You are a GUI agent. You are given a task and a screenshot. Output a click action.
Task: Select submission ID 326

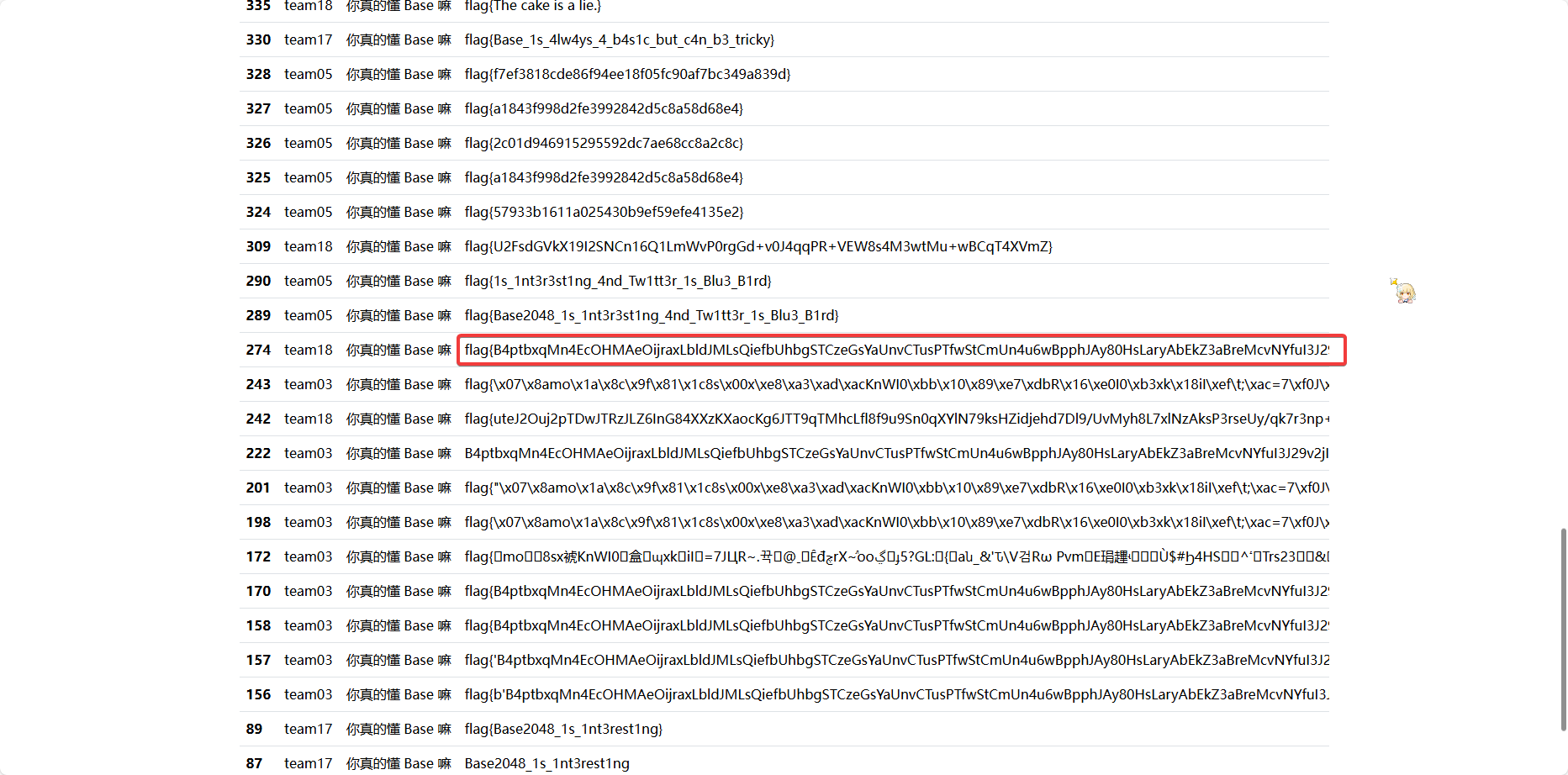(258, 143)
